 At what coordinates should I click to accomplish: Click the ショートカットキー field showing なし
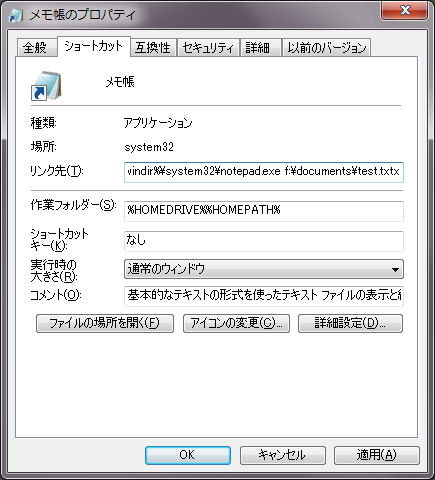[x=264, y=241]
